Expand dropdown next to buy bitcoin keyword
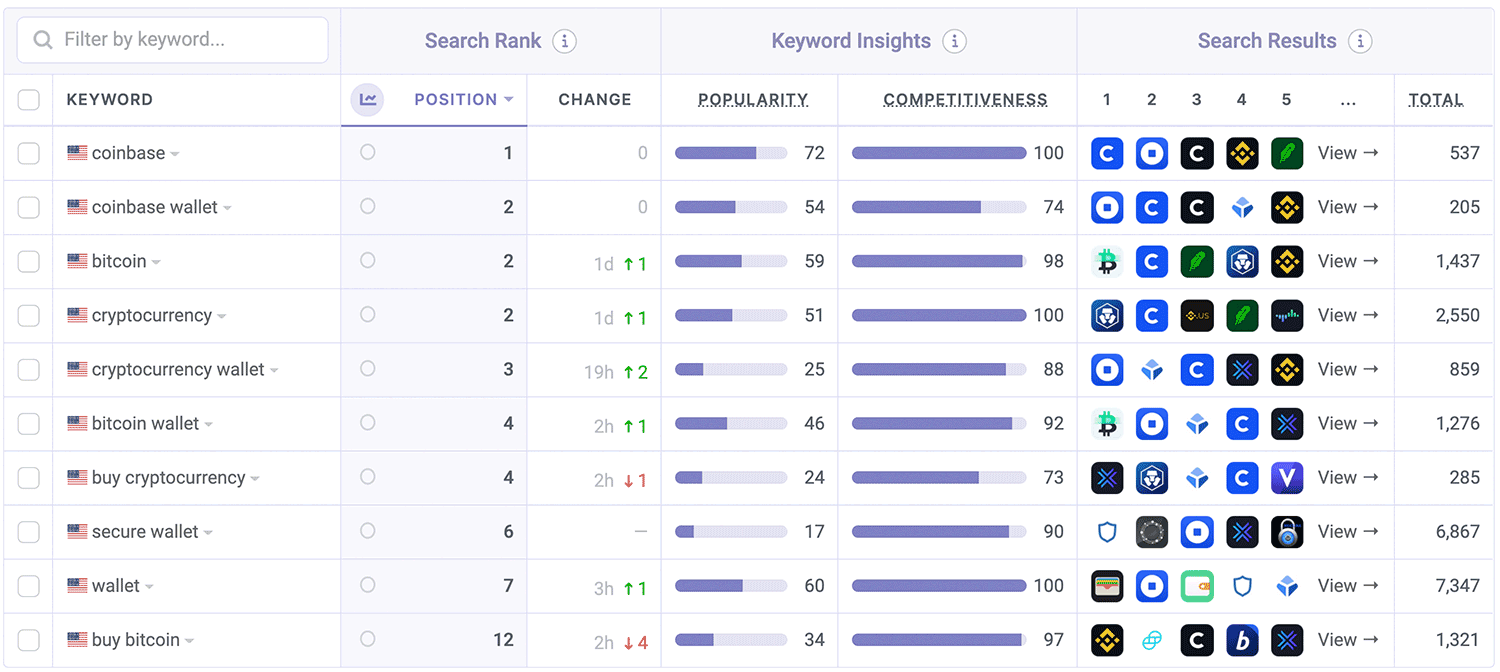 [x=189, y=640]
